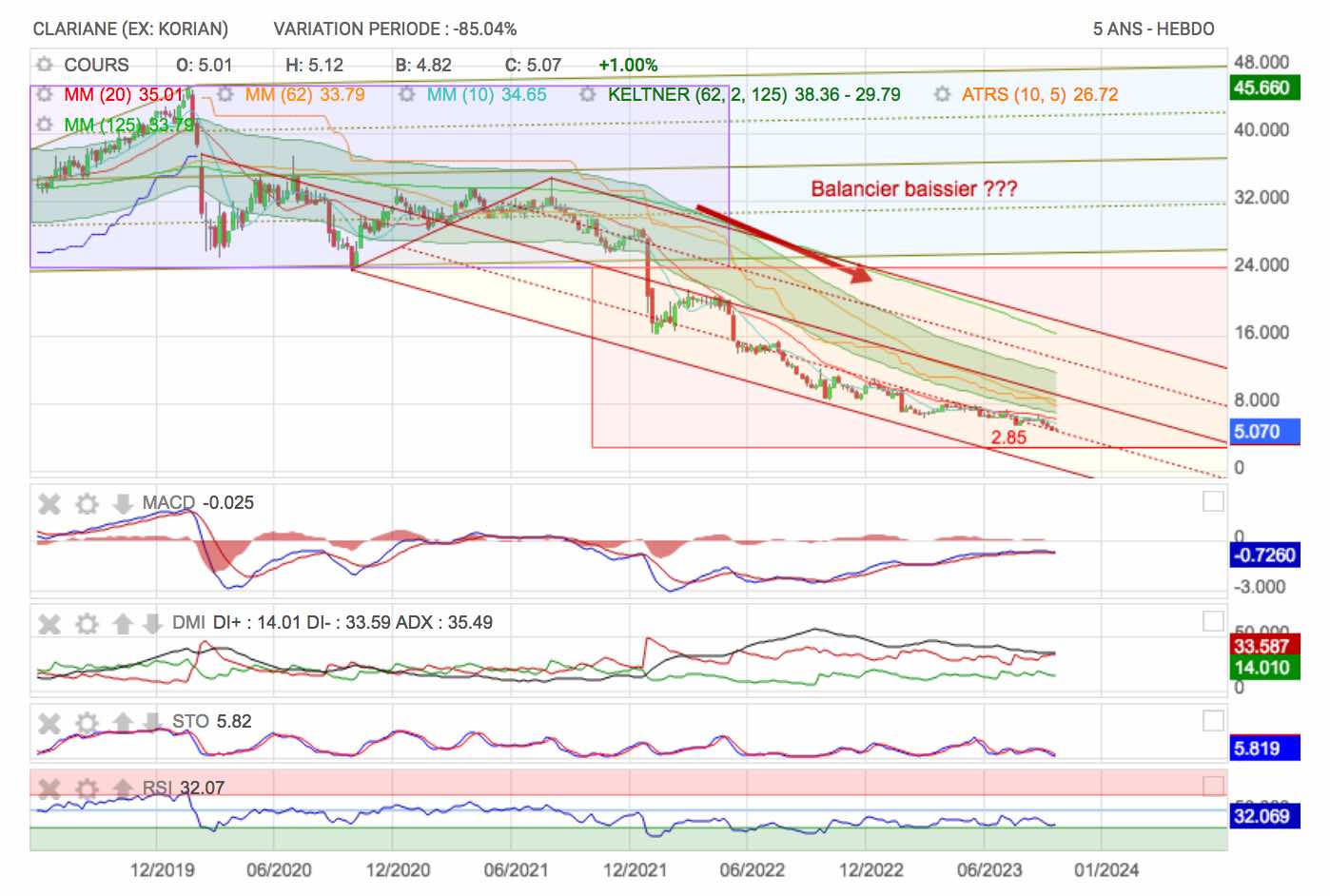Click the red 33.587 DI- value tag

(x=1264, y=646)
